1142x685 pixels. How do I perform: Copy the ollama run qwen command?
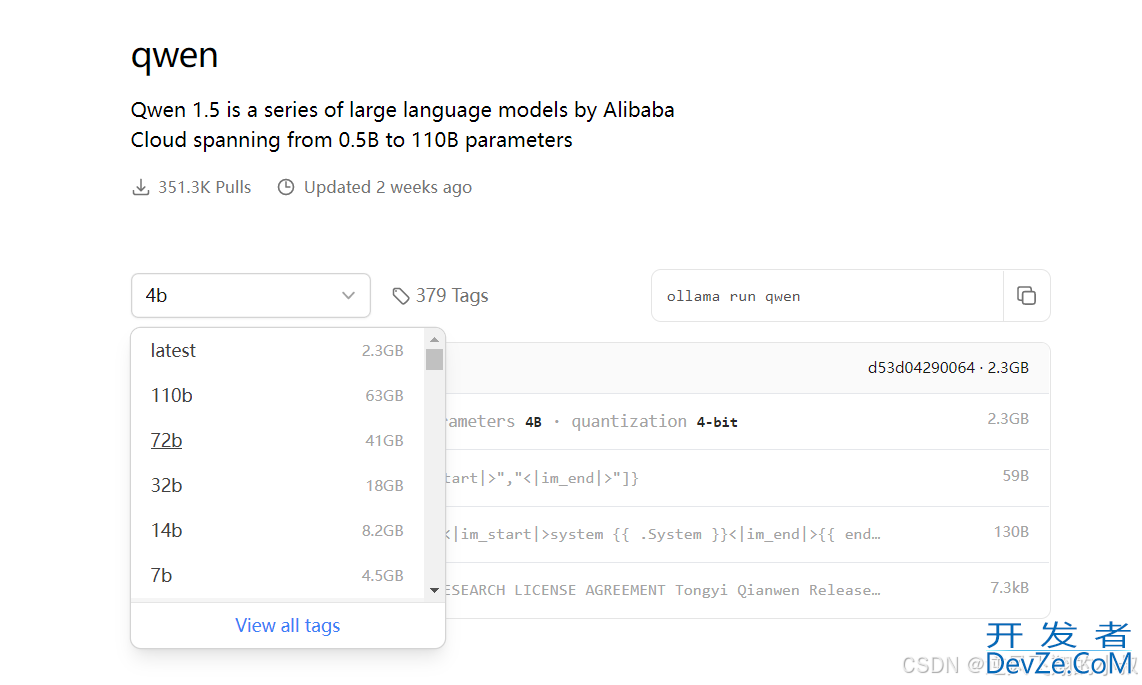[1026, 296]
